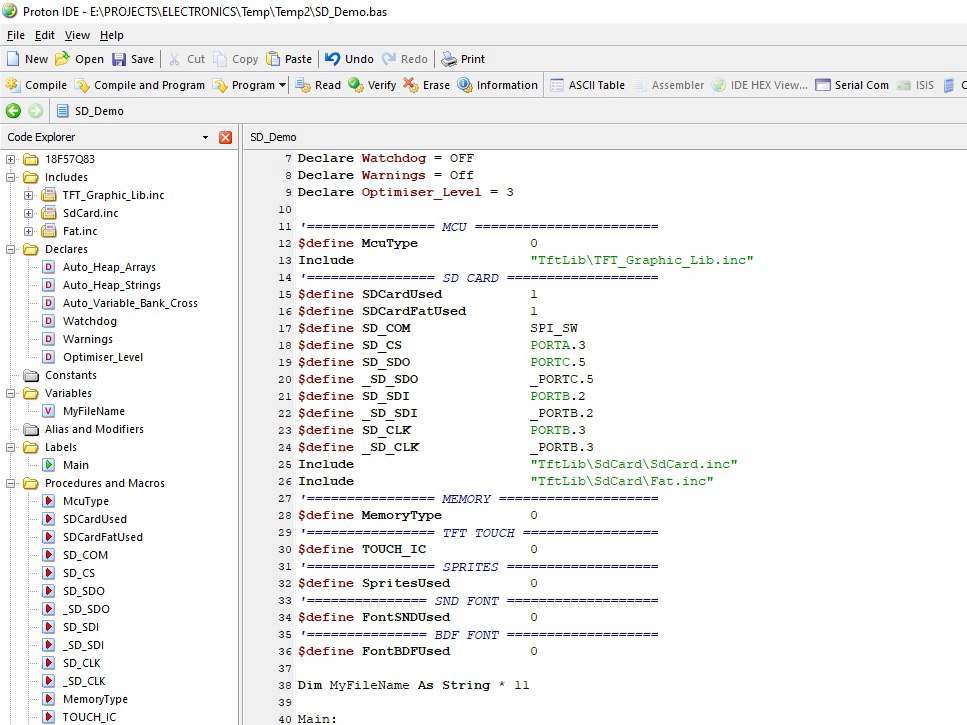The height and width of the screenshot is (725, 967).
Task: Click the Read device icon
Action: pos(303,85)
